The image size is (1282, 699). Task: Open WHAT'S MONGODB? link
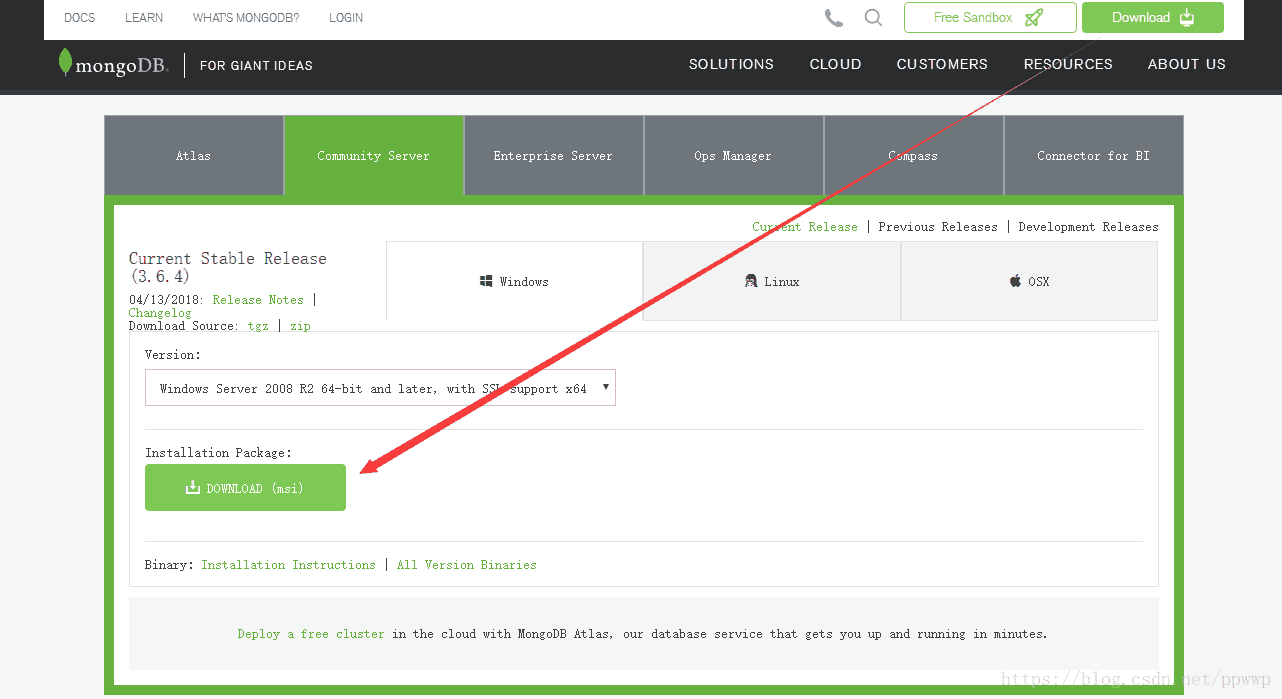[246, 18]
